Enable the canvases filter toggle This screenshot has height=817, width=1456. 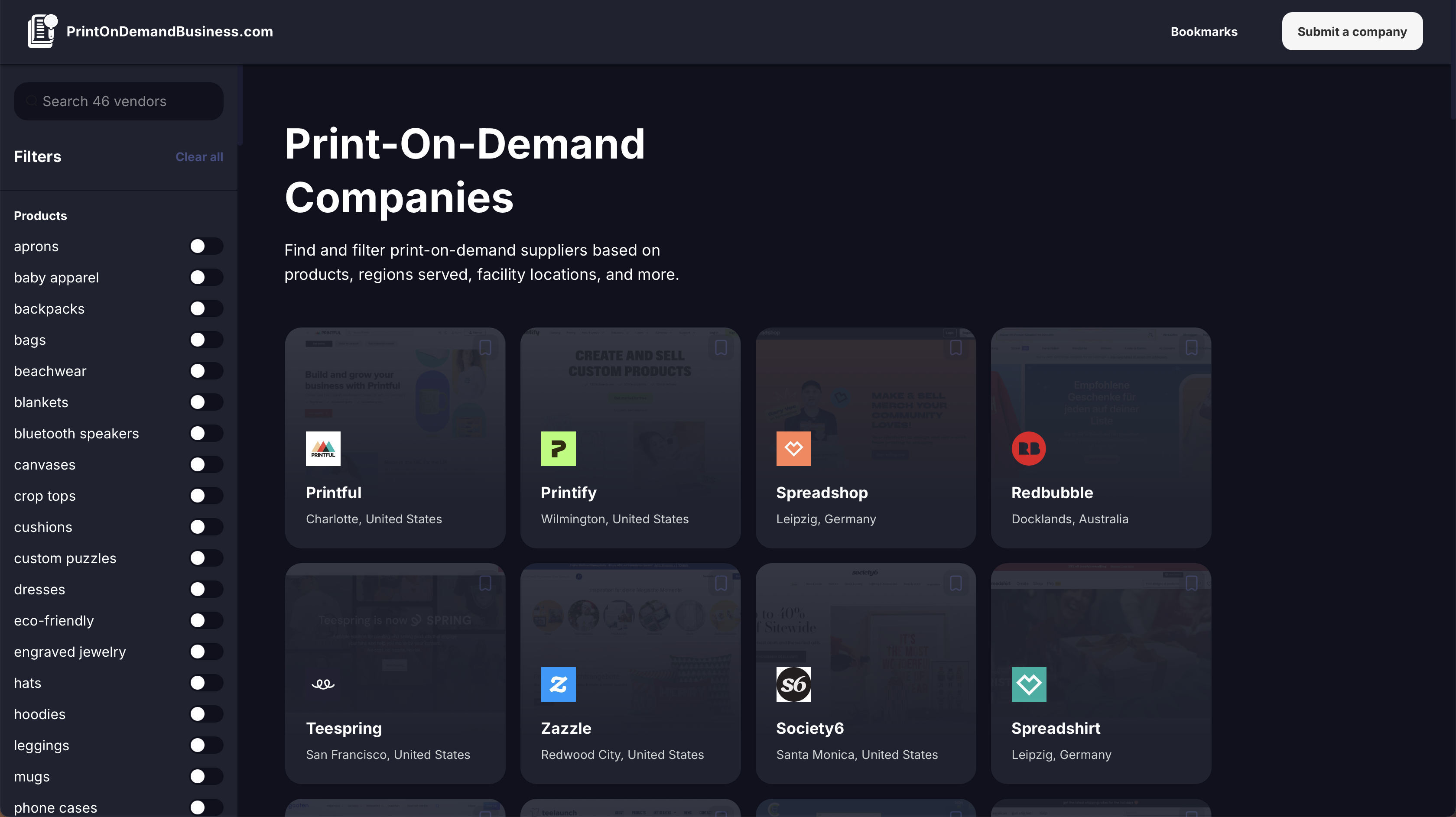tap(206, 464)
